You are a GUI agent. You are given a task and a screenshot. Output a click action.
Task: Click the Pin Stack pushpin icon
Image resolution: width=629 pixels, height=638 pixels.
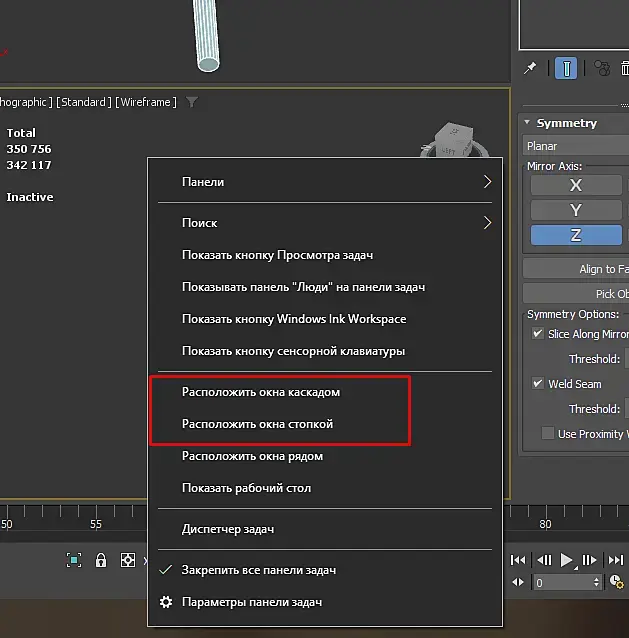pyautogui.click(x=530, y=68)
